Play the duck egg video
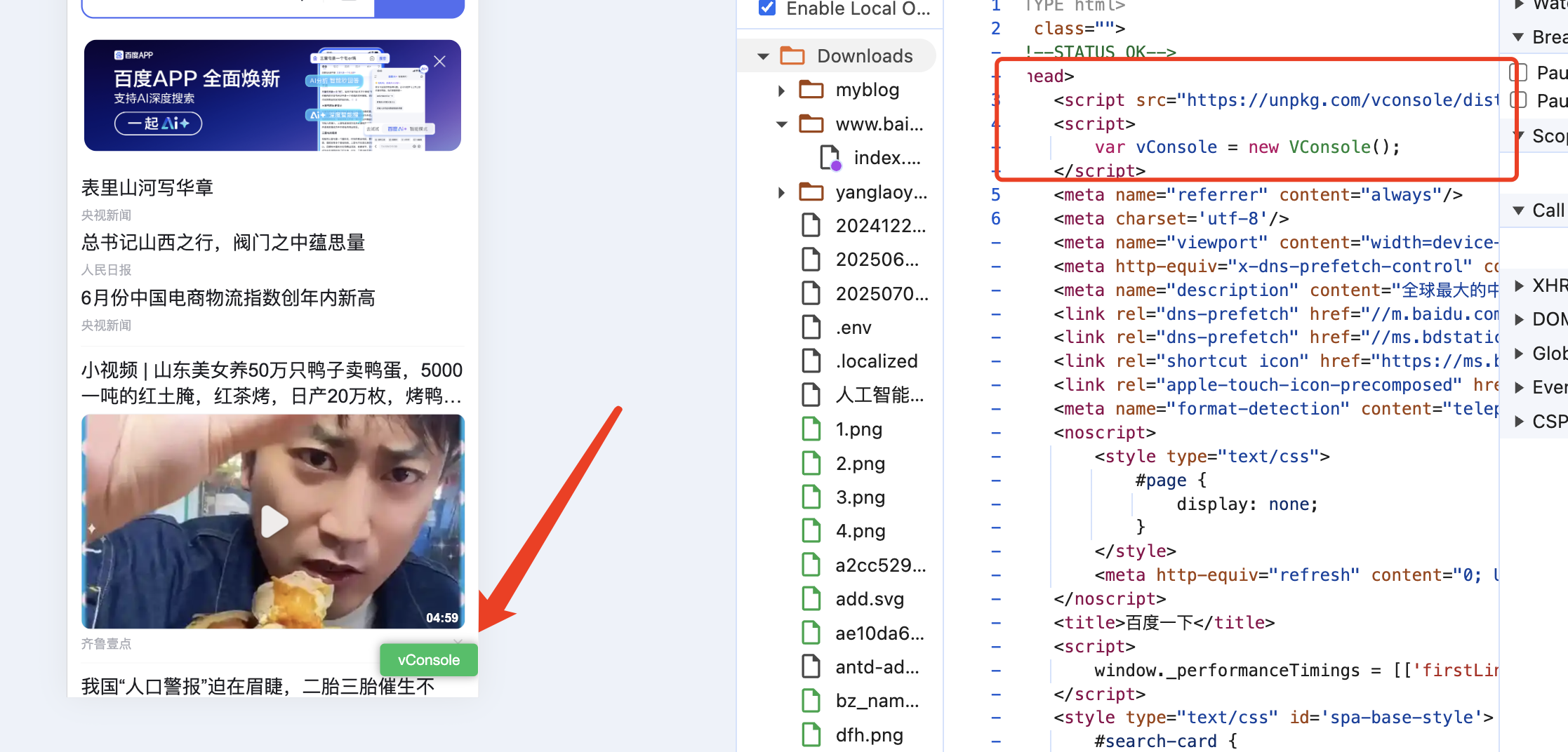 click(x=274, y=521)
